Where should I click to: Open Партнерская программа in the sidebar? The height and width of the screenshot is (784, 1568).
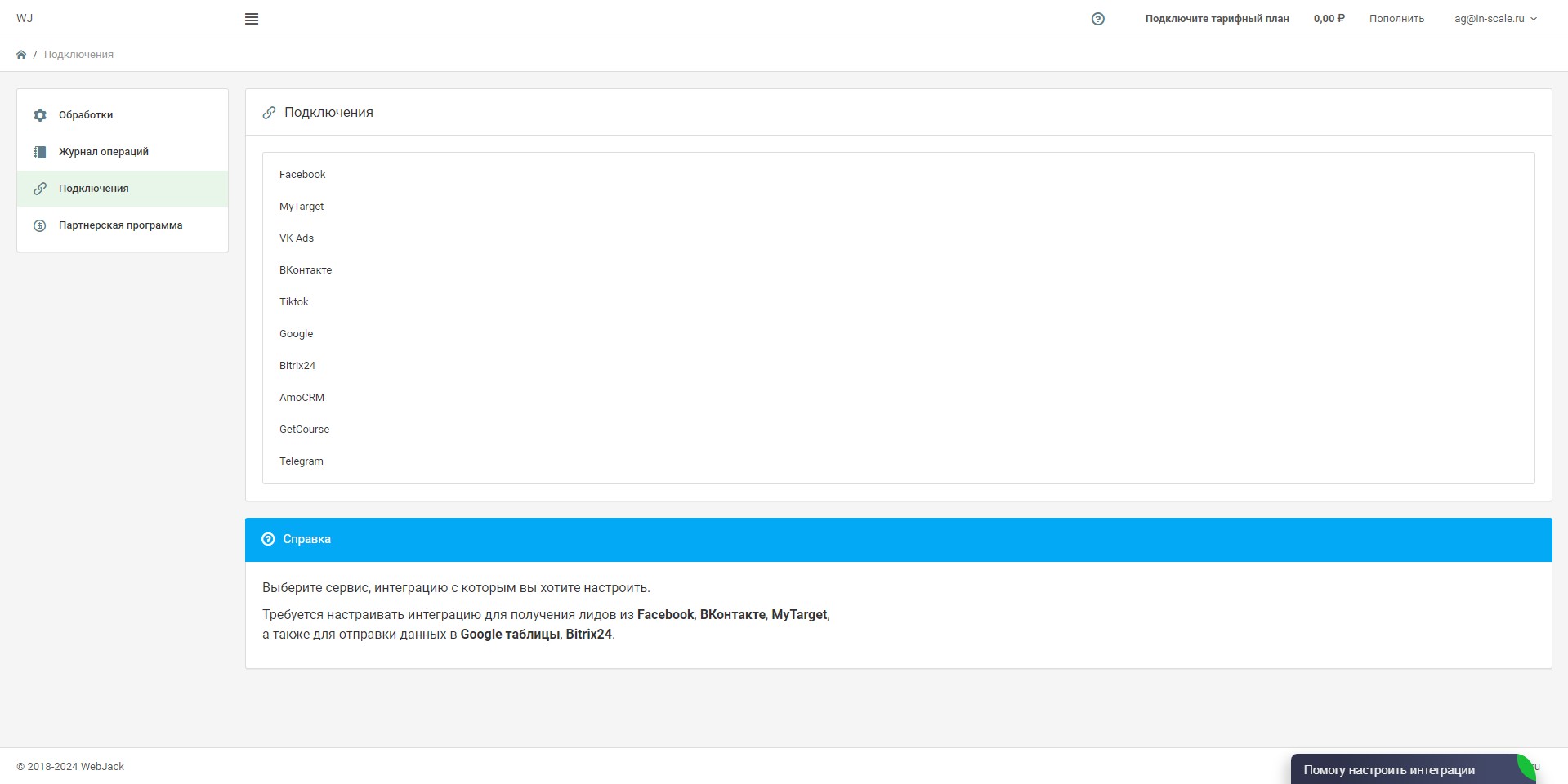(x=123, y=225)
